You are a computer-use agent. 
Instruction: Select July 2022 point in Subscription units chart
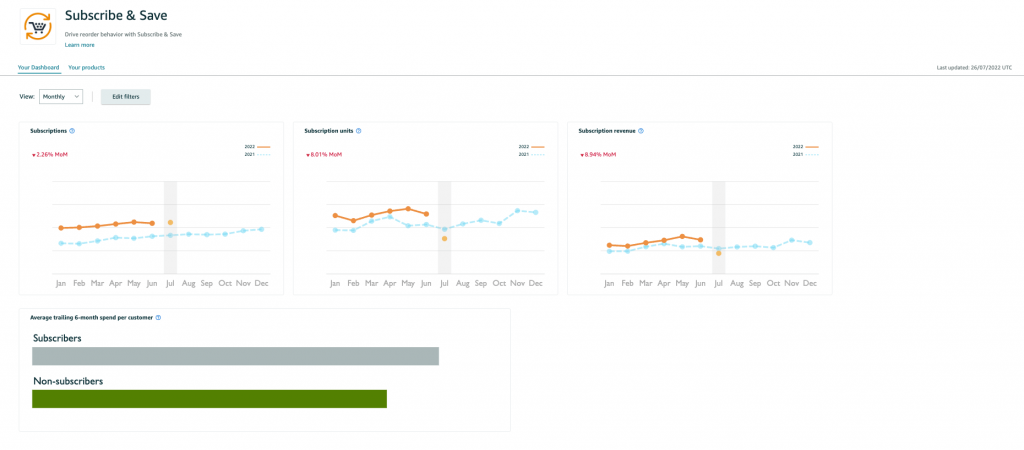tap(444, 239)
